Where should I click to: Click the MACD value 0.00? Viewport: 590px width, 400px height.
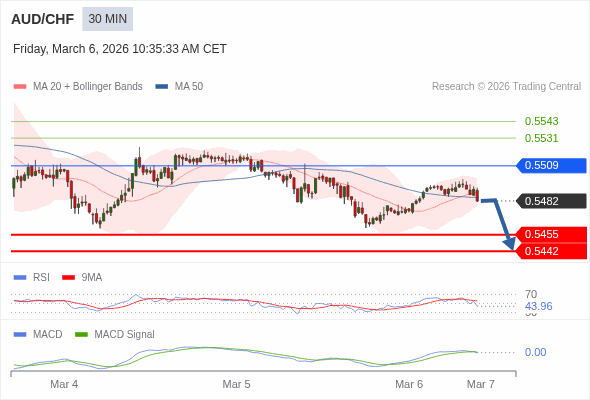[535, 353]
